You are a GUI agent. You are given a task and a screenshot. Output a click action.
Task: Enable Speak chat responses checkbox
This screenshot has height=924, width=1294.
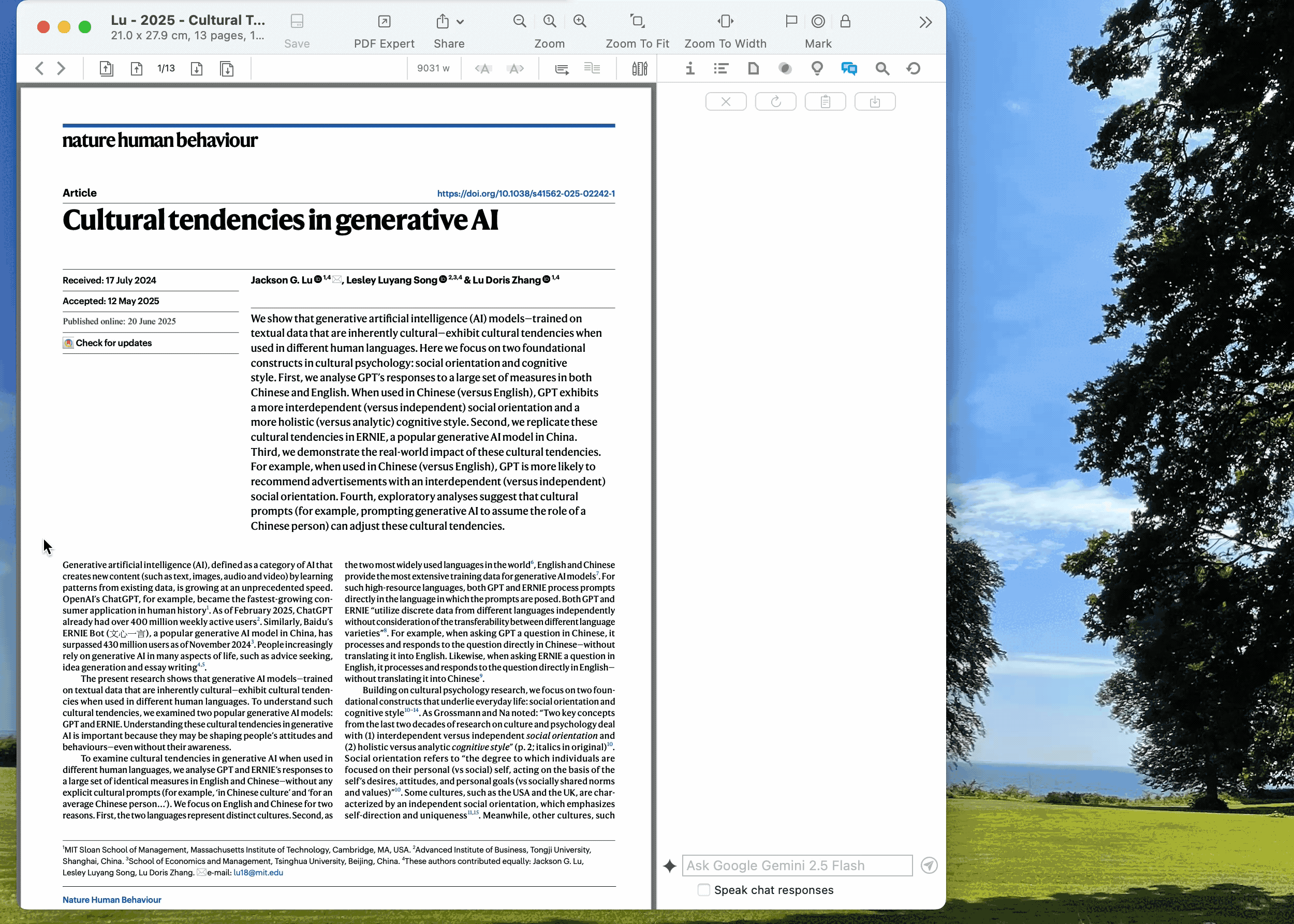[x=703, y=890]
